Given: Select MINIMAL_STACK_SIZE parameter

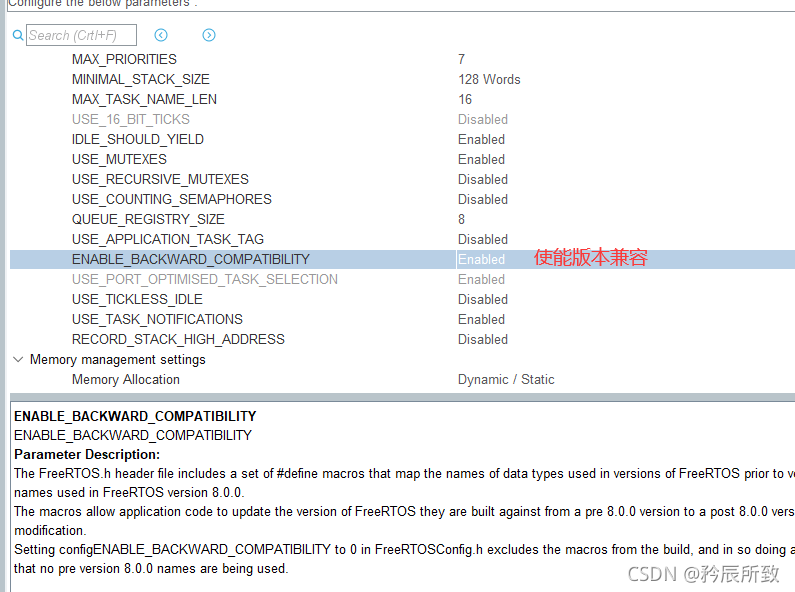Looking at the screenshot, I should [140, 80].
